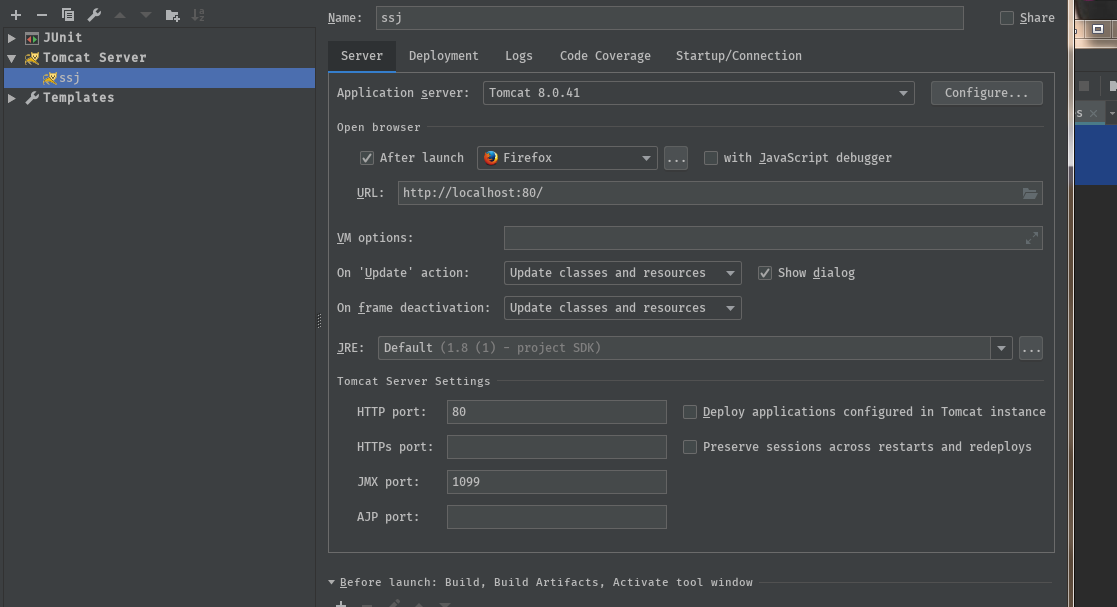The width and height of the screenshot is (1117, 607).
Task: Open the Startup/Connection tab
Action: 739,56
